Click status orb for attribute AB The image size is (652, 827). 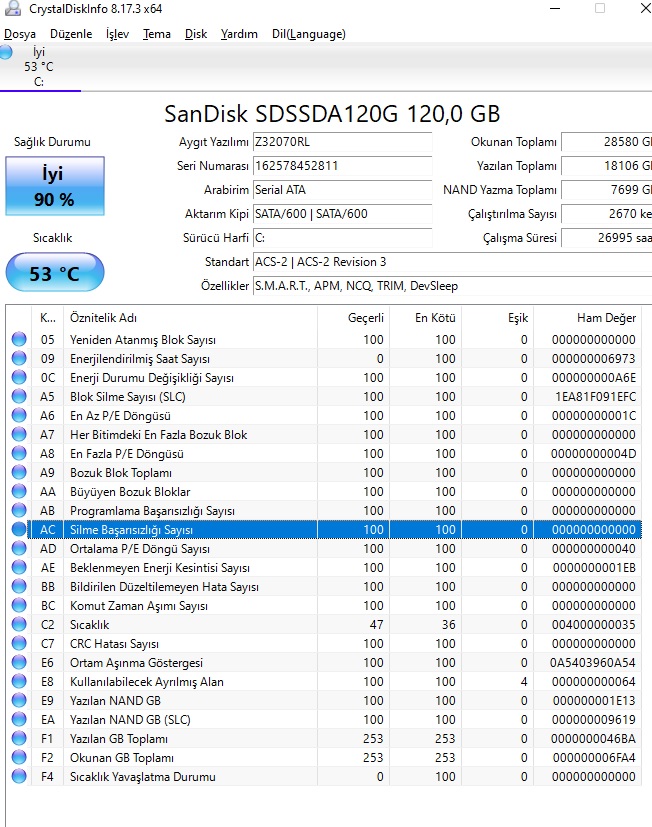pyautogui.click(x=19, y=510)
